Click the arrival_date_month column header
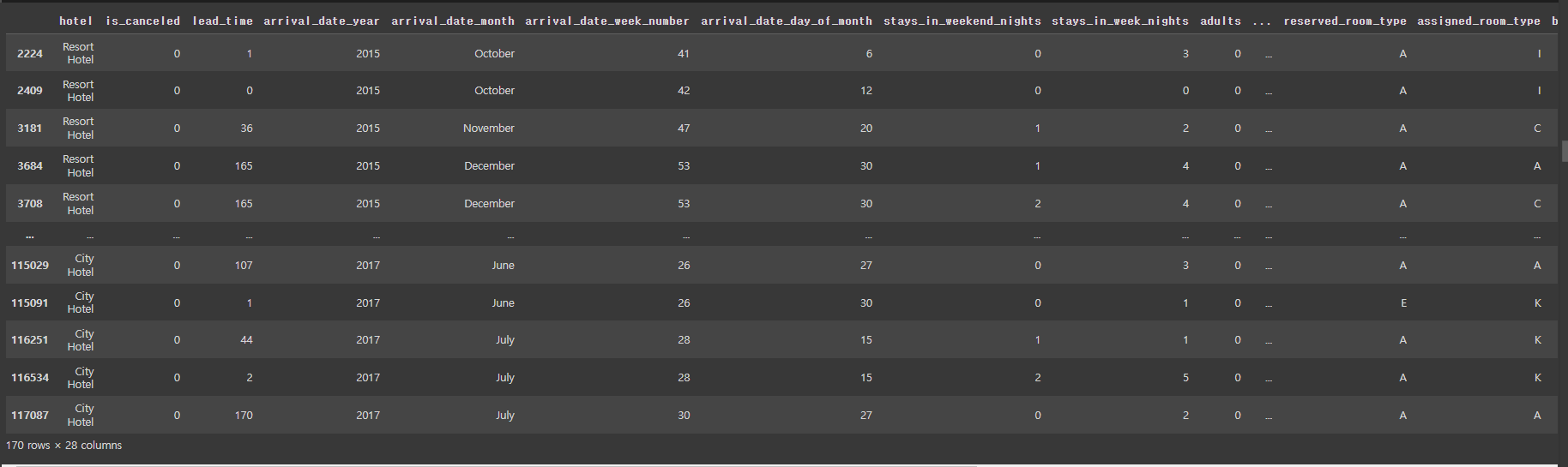This screenshot has height=467, width=1568. (x=453, y=21)
